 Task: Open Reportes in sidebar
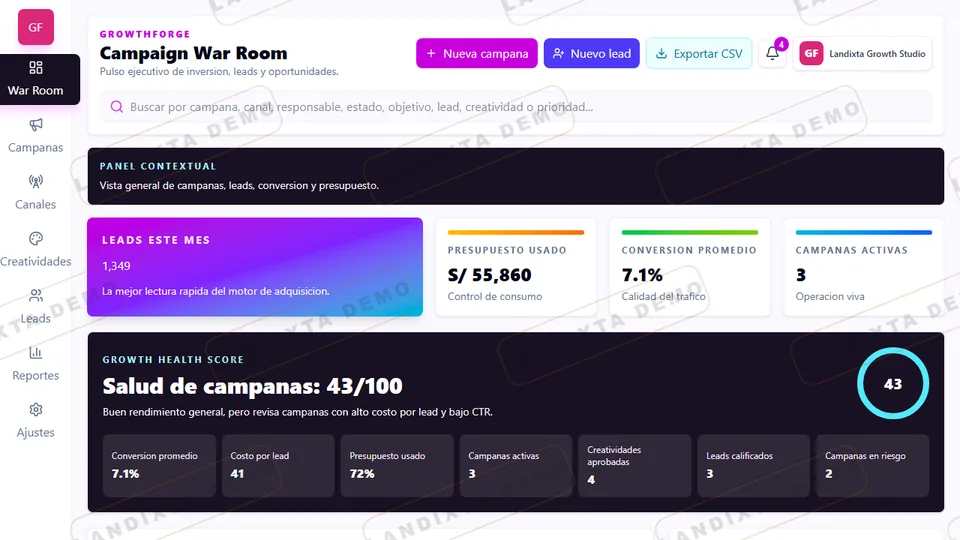(36, 364)
